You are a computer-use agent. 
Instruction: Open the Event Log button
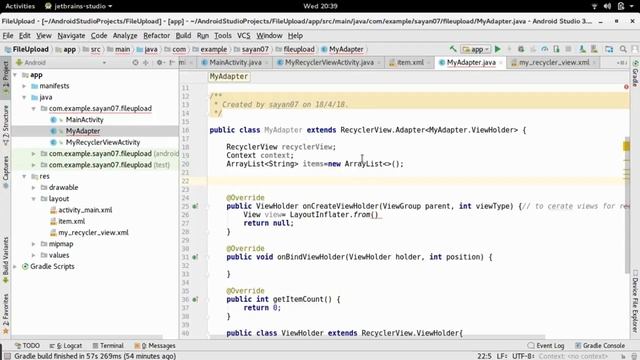(546, 346)
